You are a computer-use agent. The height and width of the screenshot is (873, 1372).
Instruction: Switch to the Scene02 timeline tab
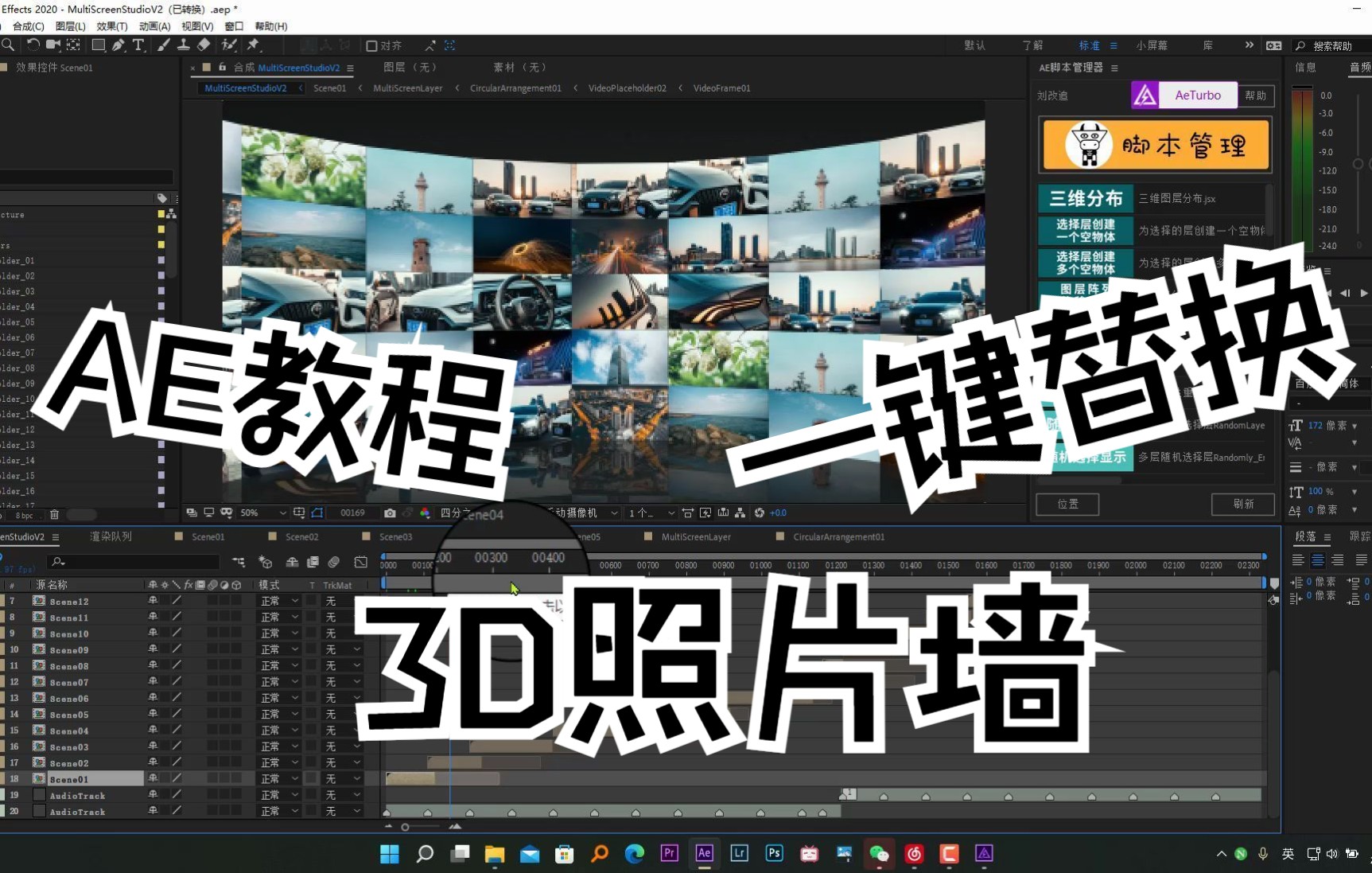click(x=301, y=536)
